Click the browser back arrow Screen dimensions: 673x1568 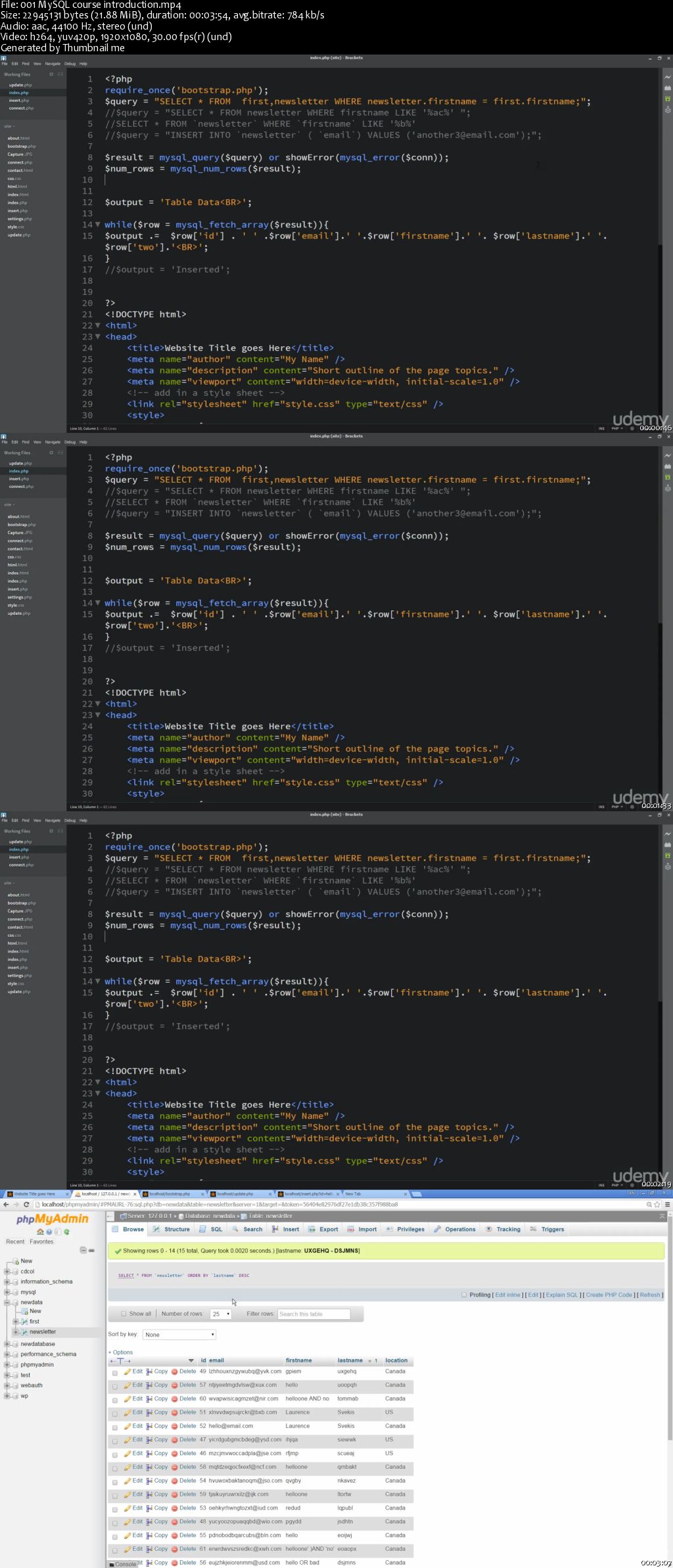(x=6, y=1204)
